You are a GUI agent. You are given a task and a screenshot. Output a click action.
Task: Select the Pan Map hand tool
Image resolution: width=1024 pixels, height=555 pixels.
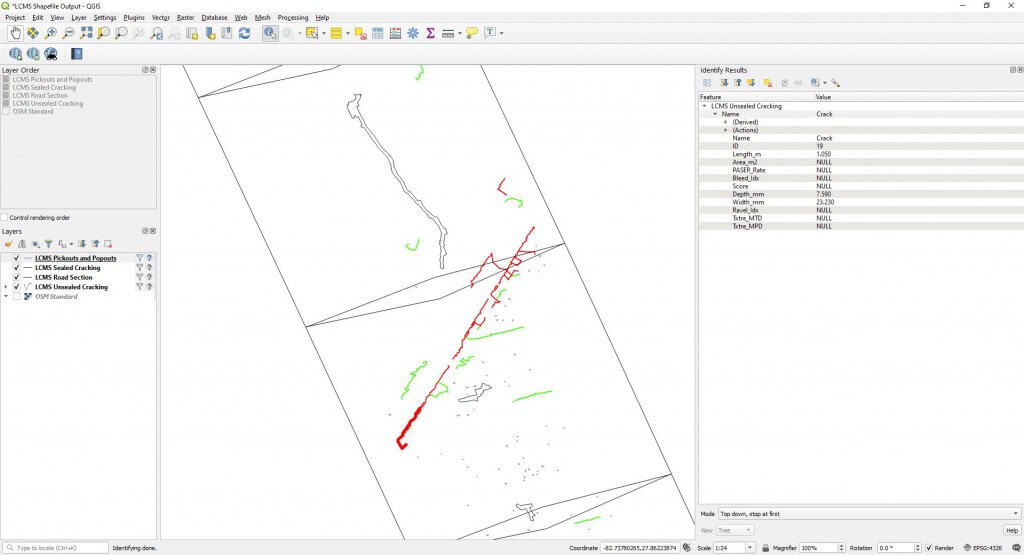coord(16,33)
